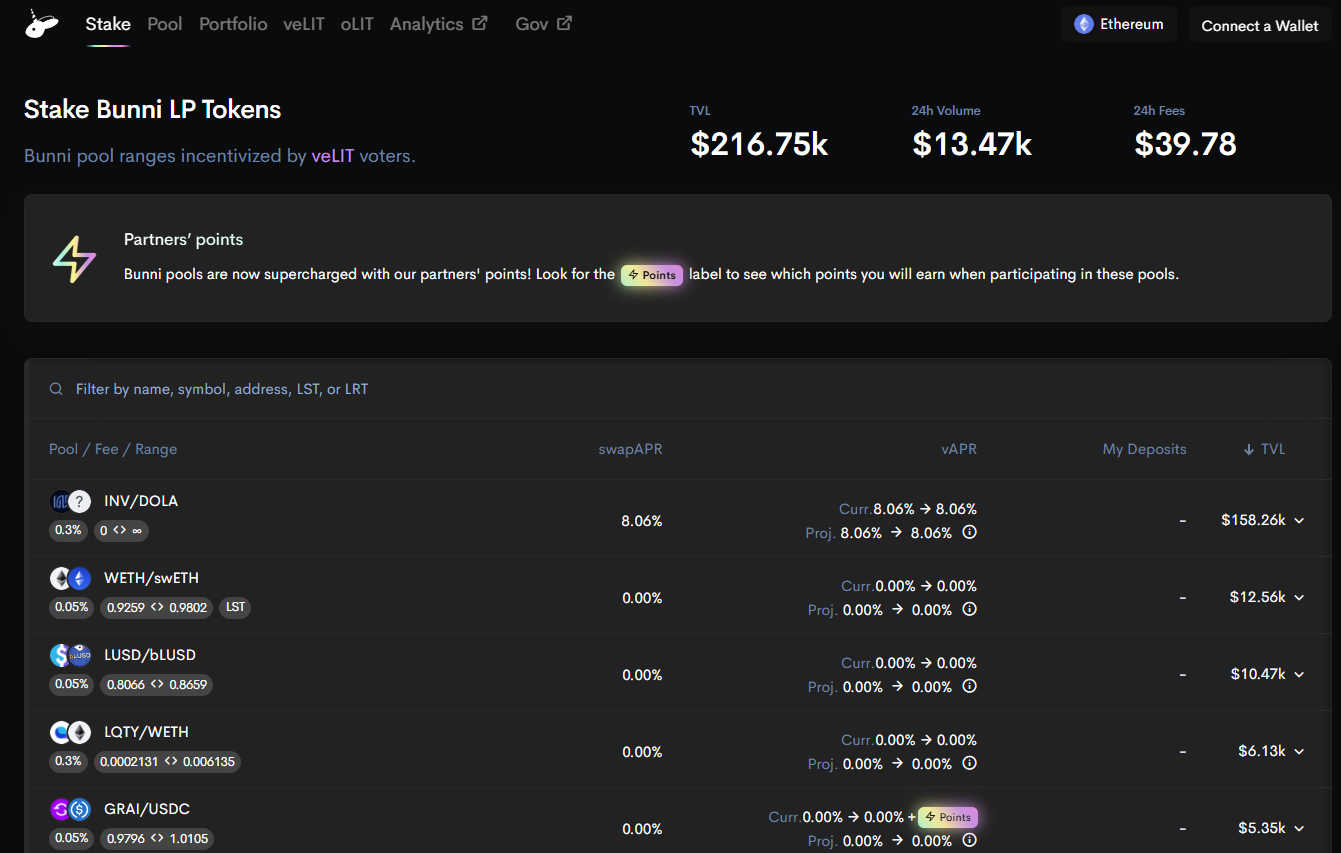The image size is (1341, 853).
Task: Click the INV/DOLA token pair icon
Action: 70,501
